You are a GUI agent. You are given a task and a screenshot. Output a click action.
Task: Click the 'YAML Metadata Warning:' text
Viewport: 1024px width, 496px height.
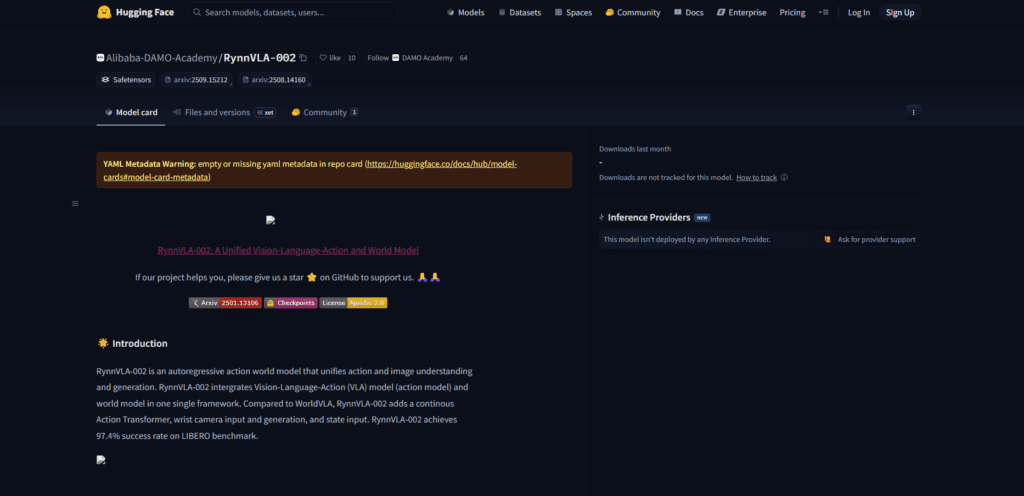click(x=150, y=164)
